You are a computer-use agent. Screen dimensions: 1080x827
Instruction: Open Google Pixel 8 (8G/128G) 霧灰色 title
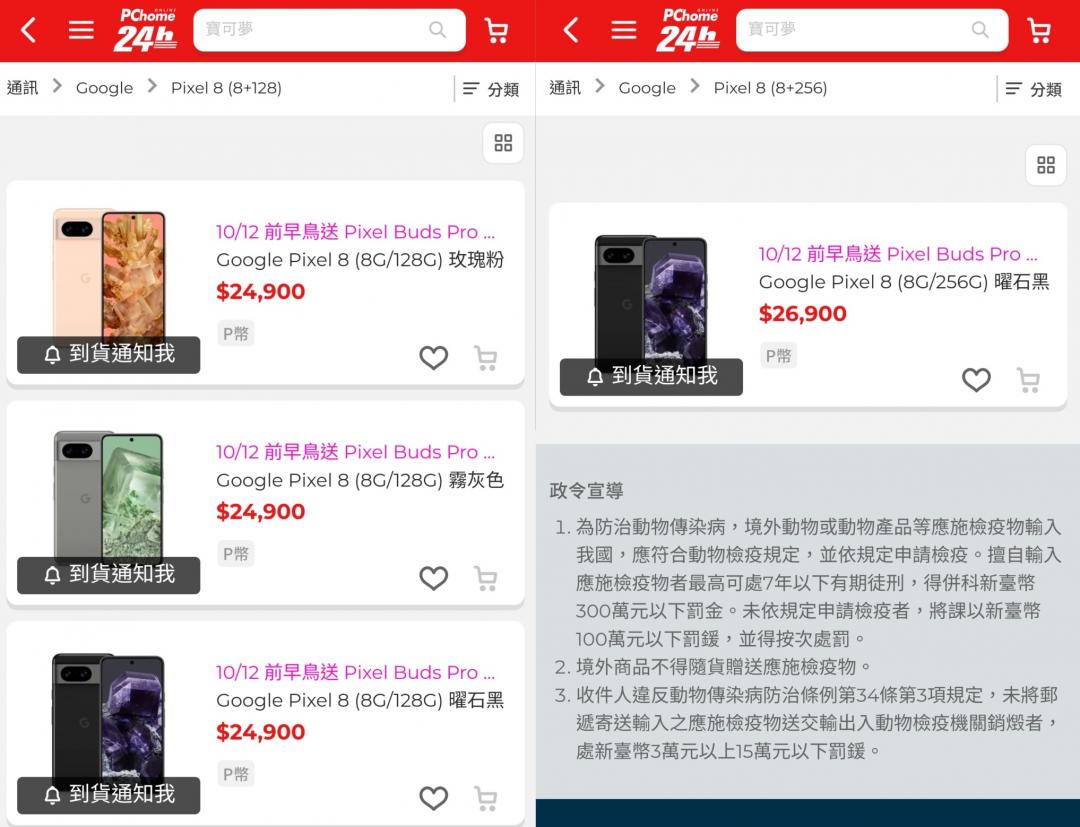(360, 480)
